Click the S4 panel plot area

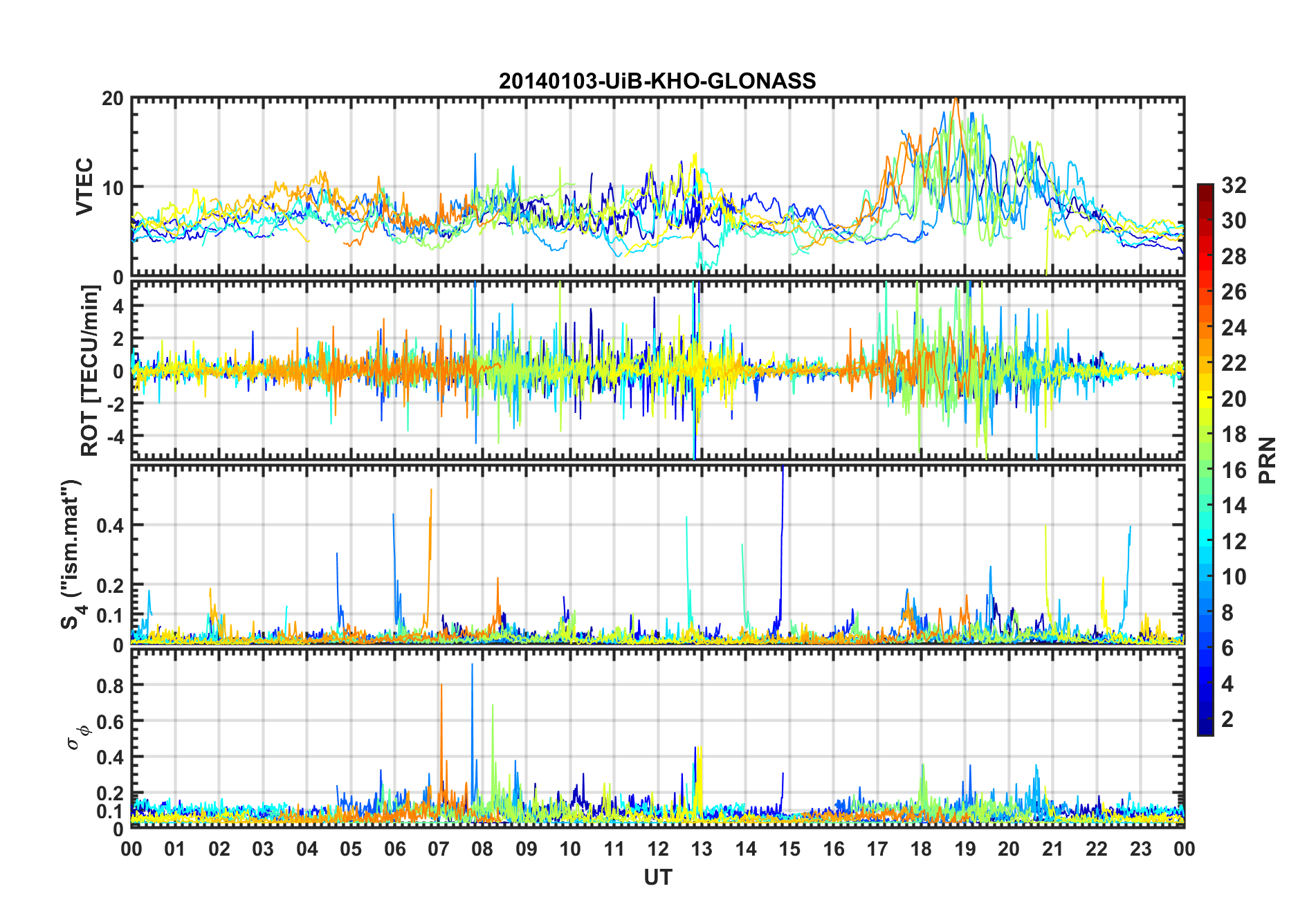point(658,554)
